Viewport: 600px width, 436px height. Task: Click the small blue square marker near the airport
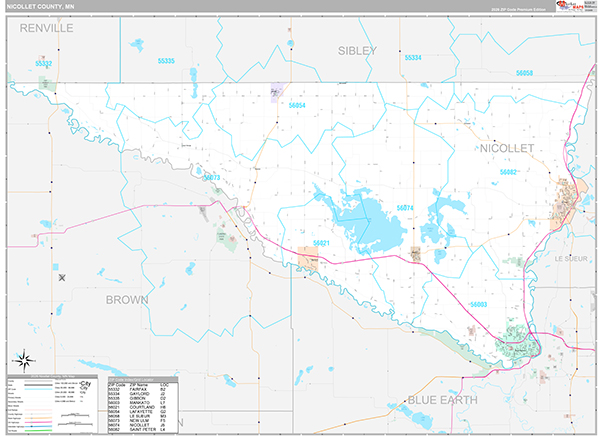[x=55, y=267]
